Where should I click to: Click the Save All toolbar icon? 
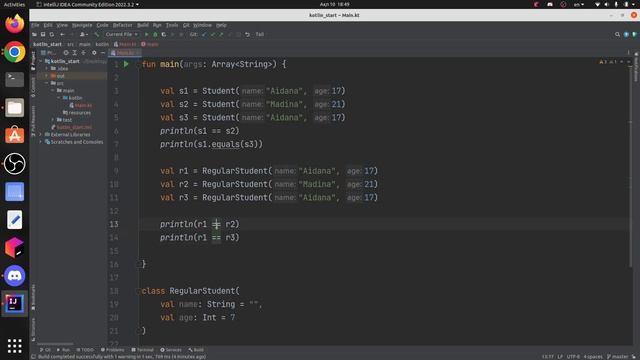point(43,35)
